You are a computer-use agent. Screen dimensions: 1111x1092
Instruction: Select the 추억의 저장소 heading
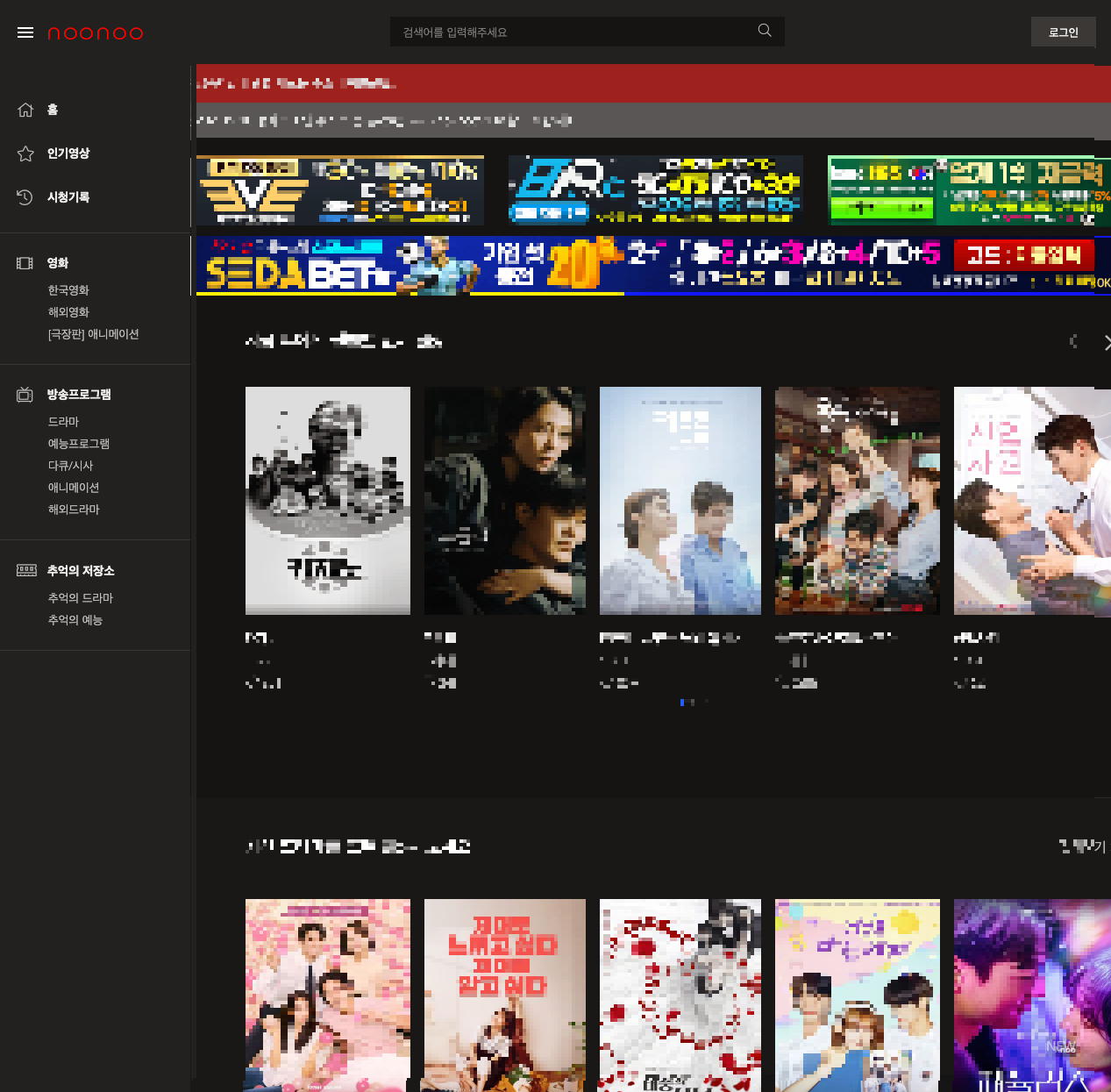point(81,571)
